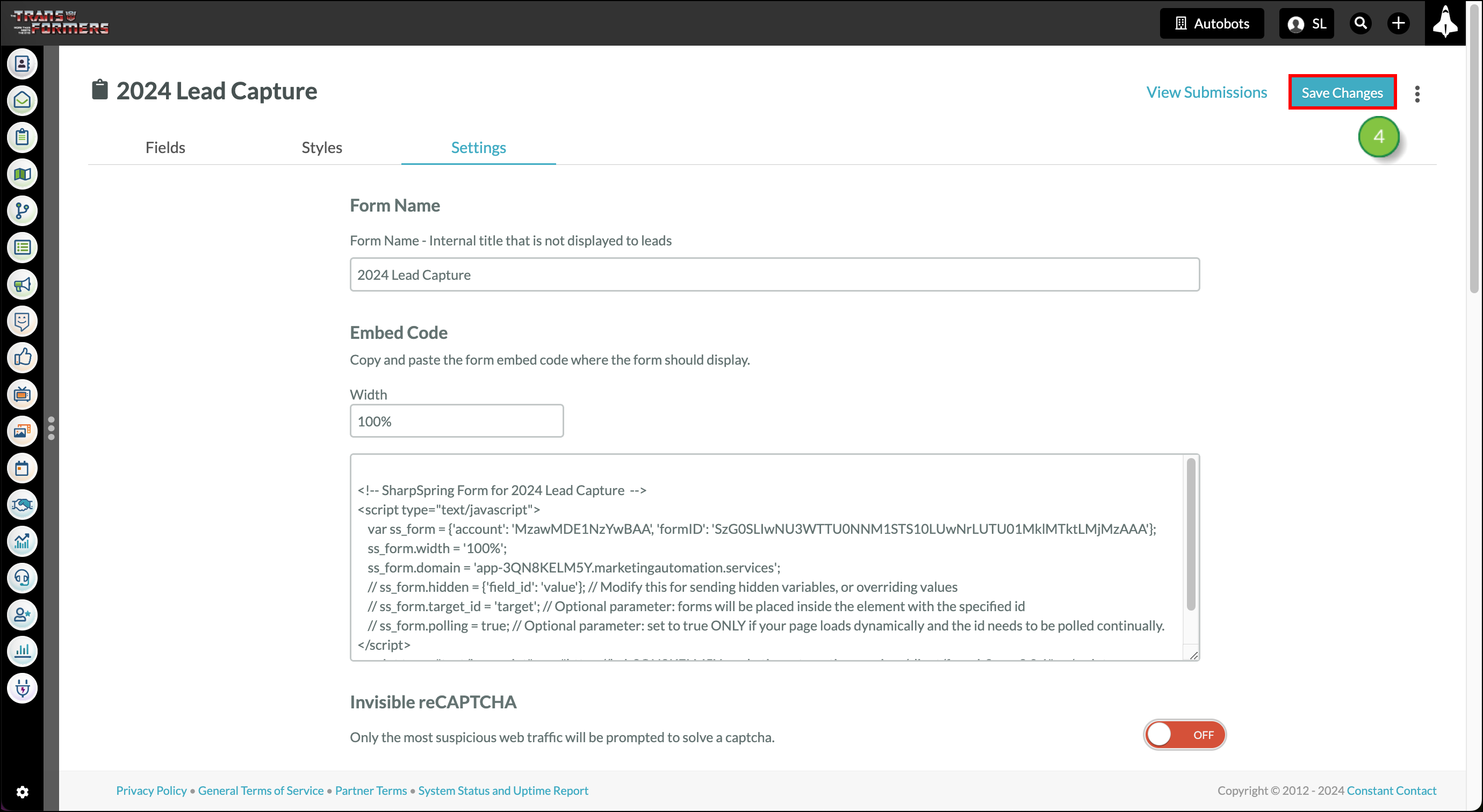Click the Save Changes button
The width and height of the screenshot is (1483, 812).
coord(1342,93)
